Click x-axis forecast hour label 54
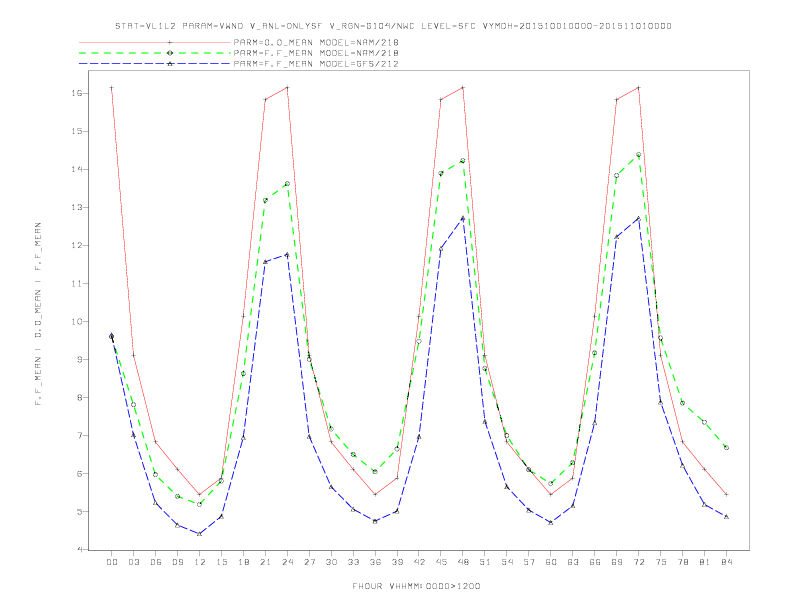The width and height of the screenshot is (792, 612). click(x=507, y=562)
